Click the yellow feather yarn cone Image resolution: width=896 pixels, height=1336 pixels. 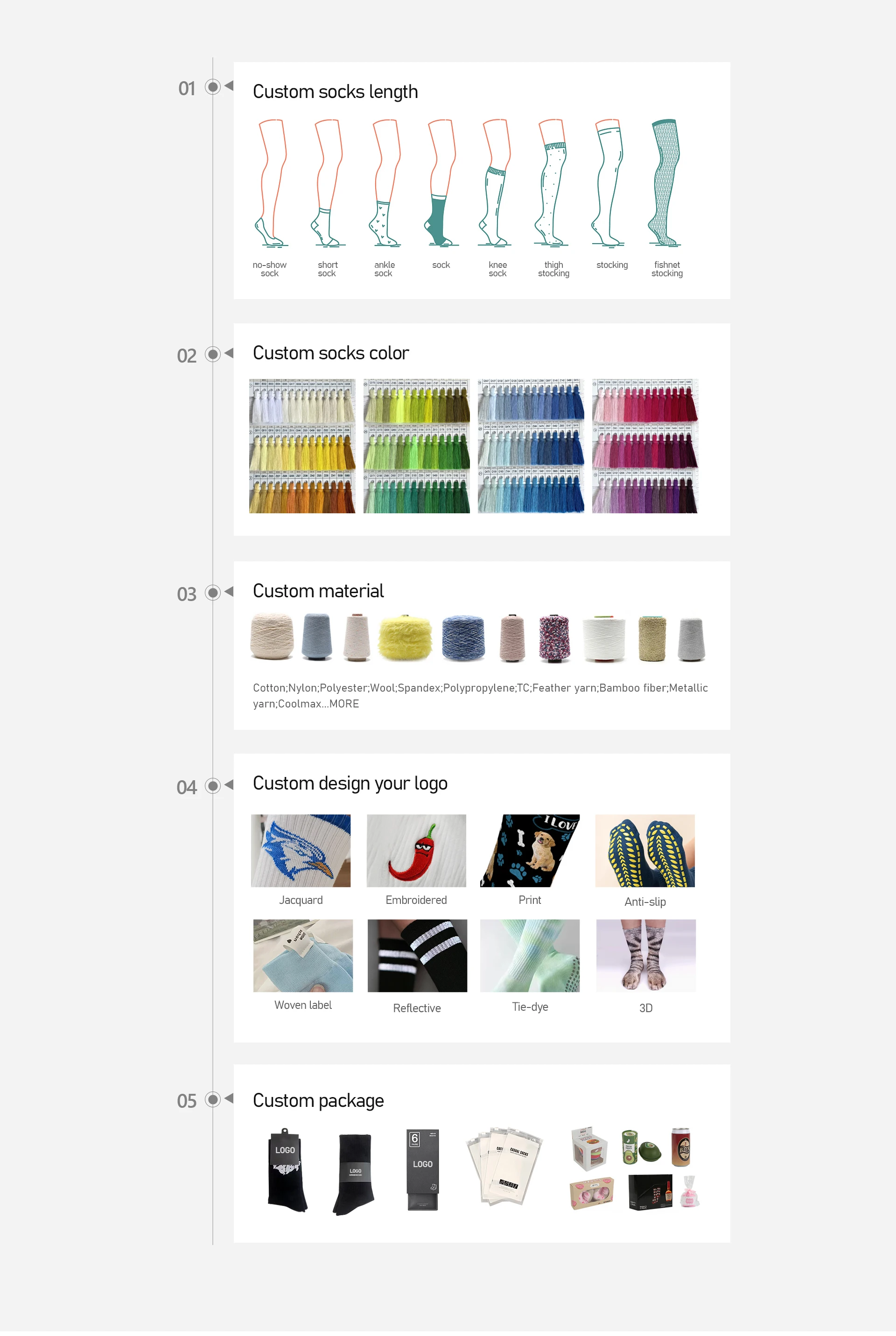405,638
